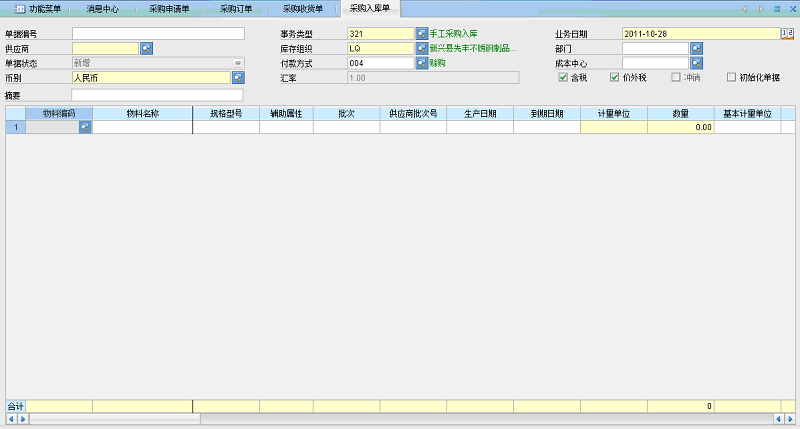Switch to the 采购订单 tab
The width and height of the screenshot is (800, 429).
coord(237,9)
